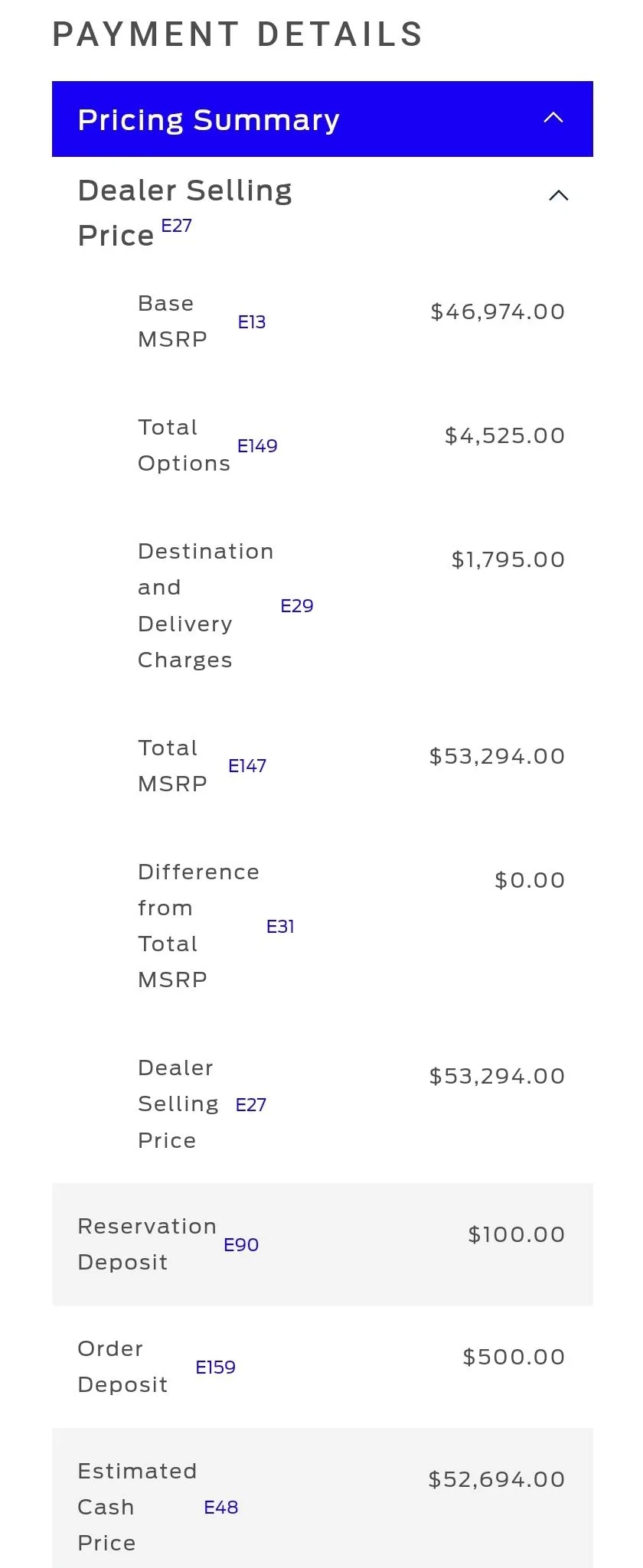
Task: Collapse the Pricing Summary chevron icon
Action: point(553,118)
